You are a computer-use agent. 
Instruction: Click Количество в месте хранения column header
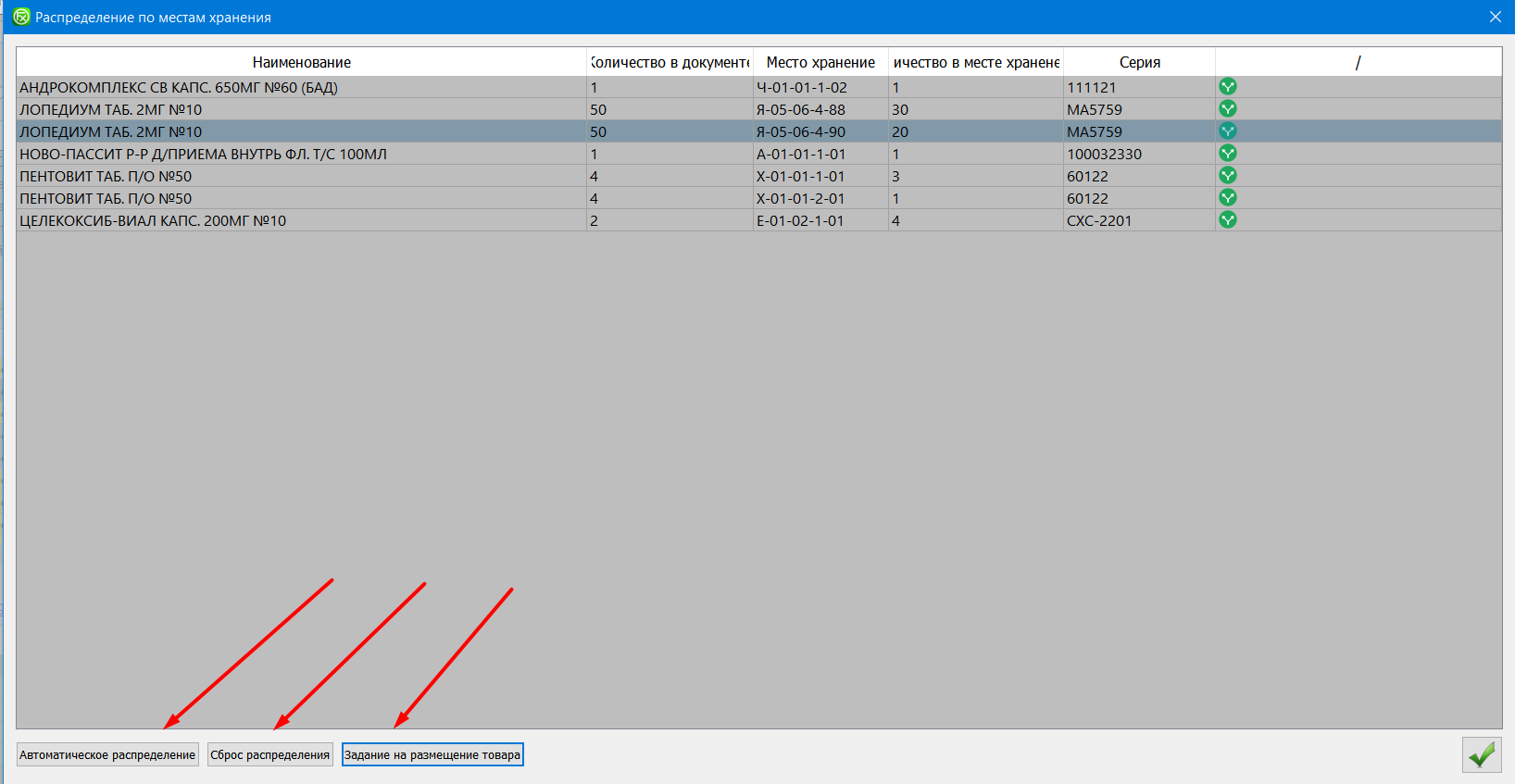point(976,62)
